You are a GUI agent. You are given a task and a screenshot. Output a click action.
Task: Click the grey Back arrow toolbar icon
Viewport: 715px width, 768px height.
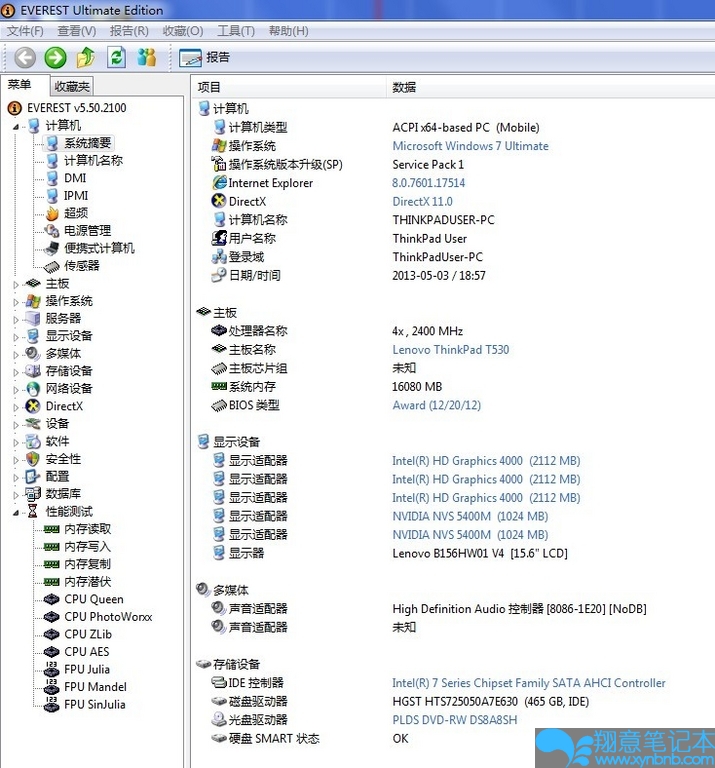(x=24, y=57)
